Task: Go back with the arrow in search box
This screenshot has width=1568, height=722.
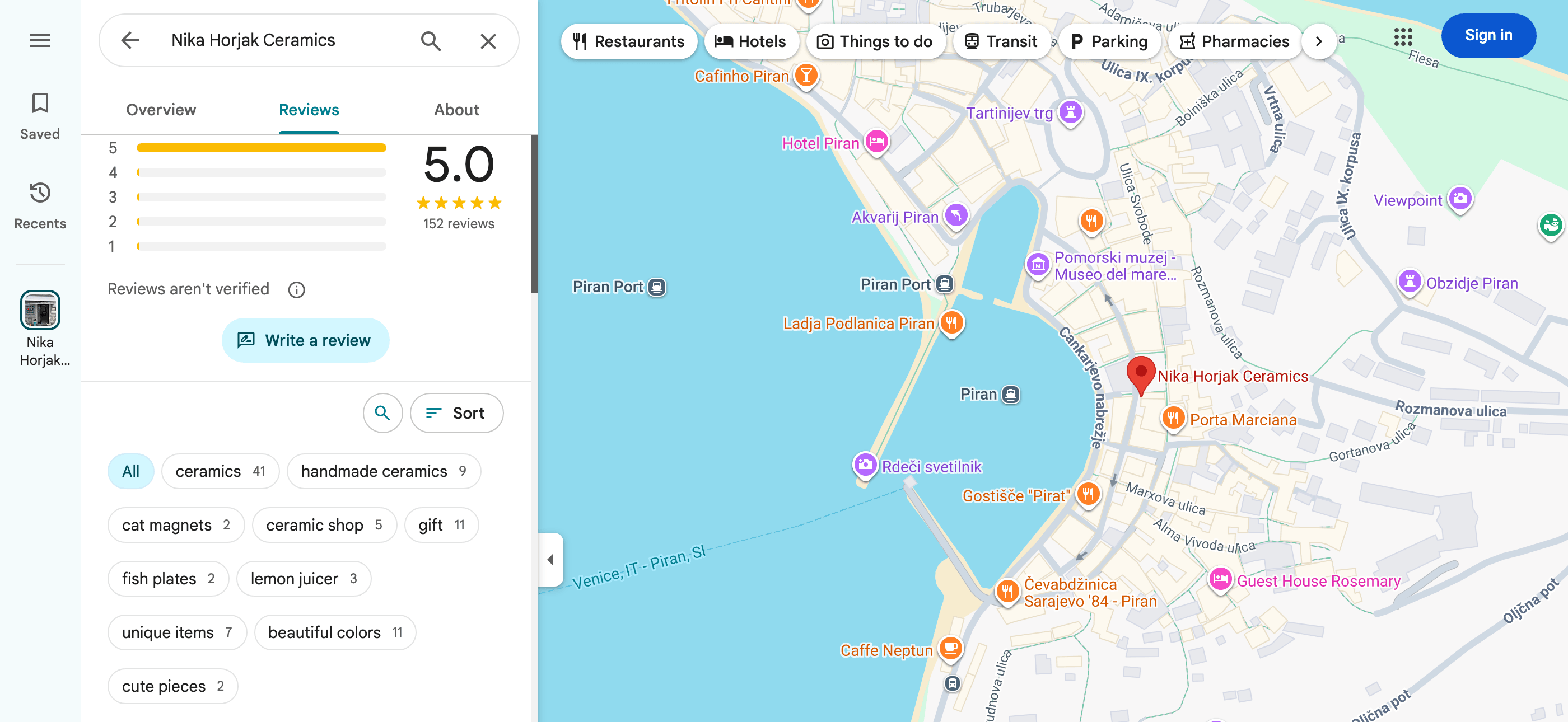Action: [130, 41]
